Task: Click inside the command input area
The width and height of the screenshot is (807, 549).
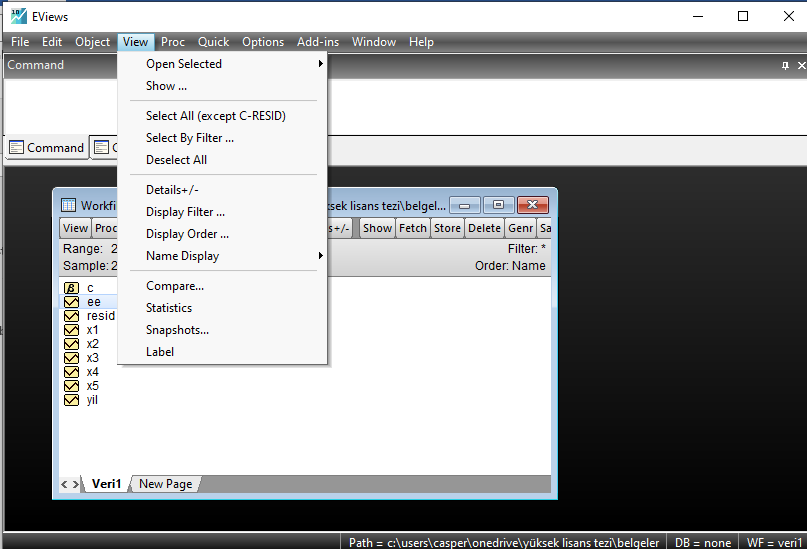Action: (x=405, y=107)
